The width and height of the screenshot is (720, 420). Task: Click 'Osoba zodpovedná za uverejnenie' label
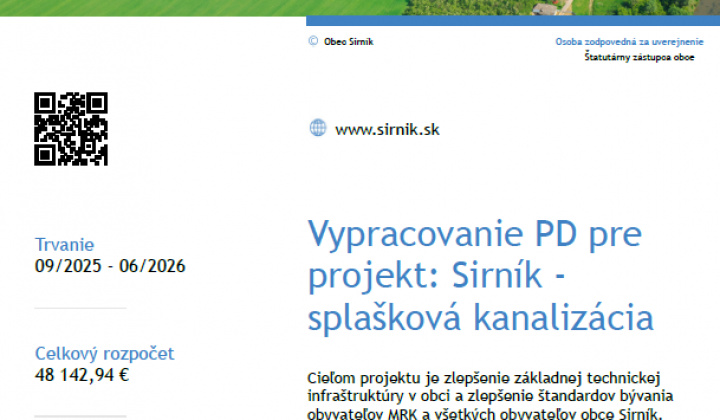tap(629, 42)
